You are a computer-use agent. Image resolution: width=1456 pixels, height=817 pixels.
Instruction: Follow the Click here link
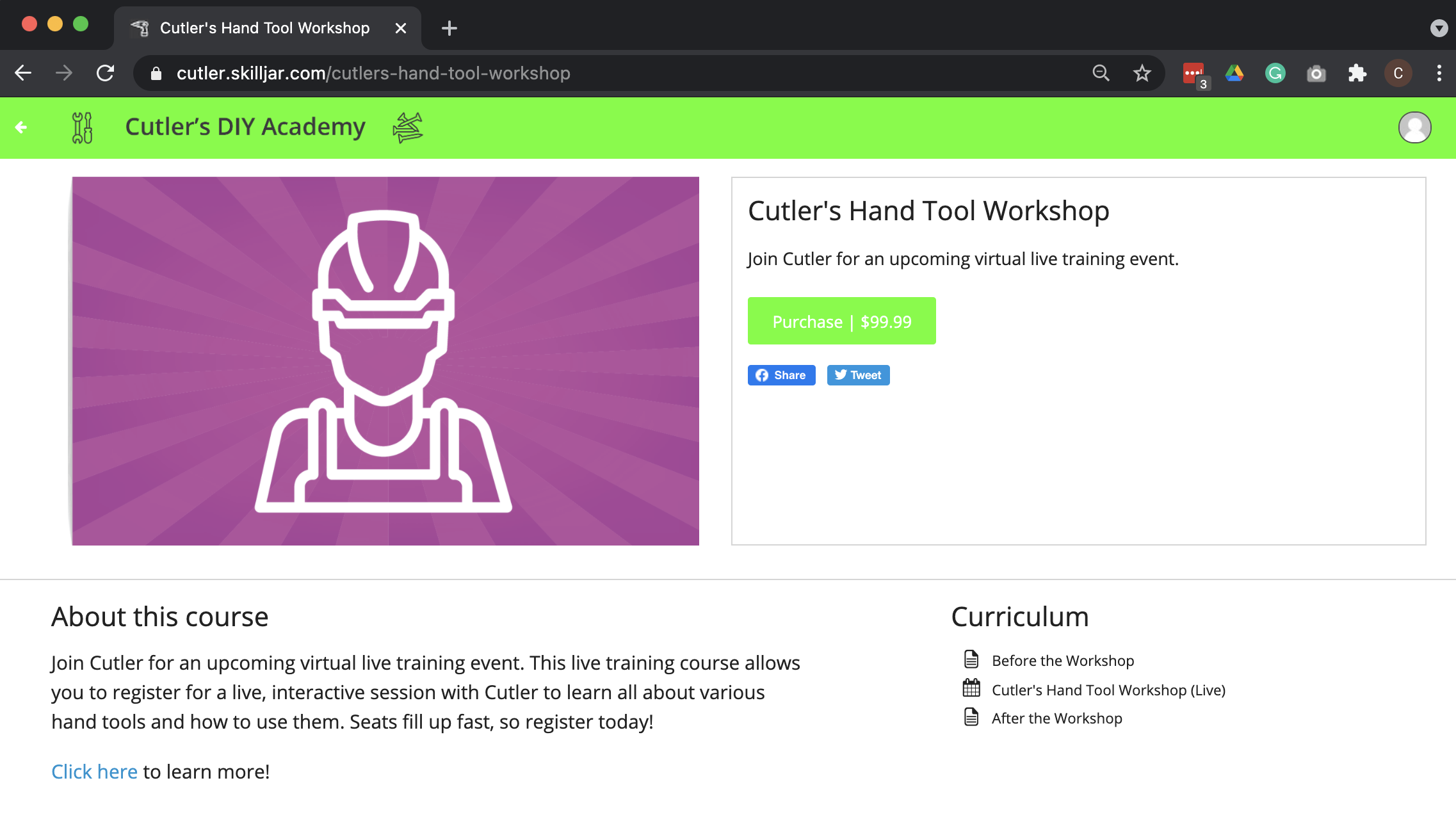coord(94,772)
